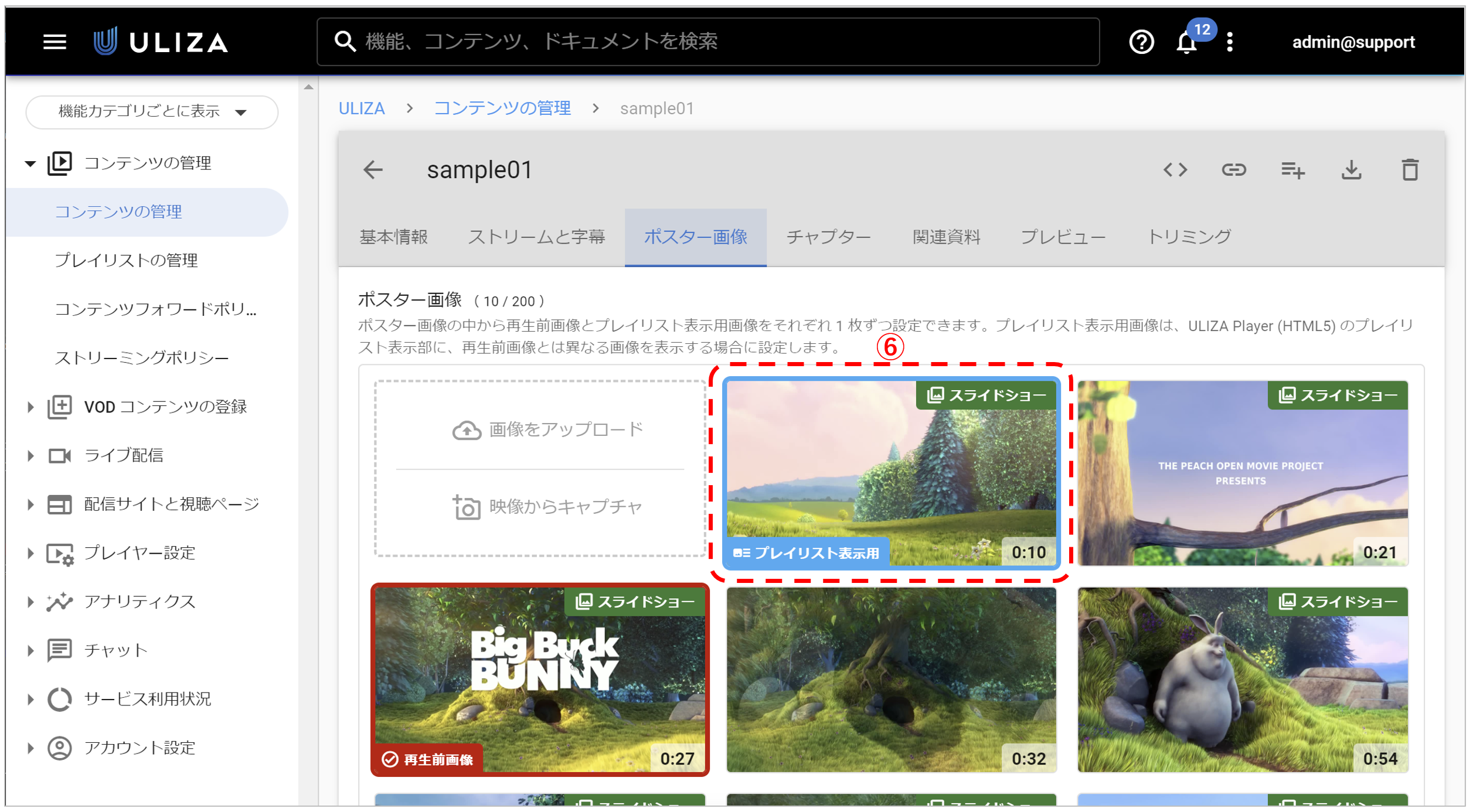Switch to the チャプター tab
The height and width of the screenshot is (812, 1473).
click(828, 237)
